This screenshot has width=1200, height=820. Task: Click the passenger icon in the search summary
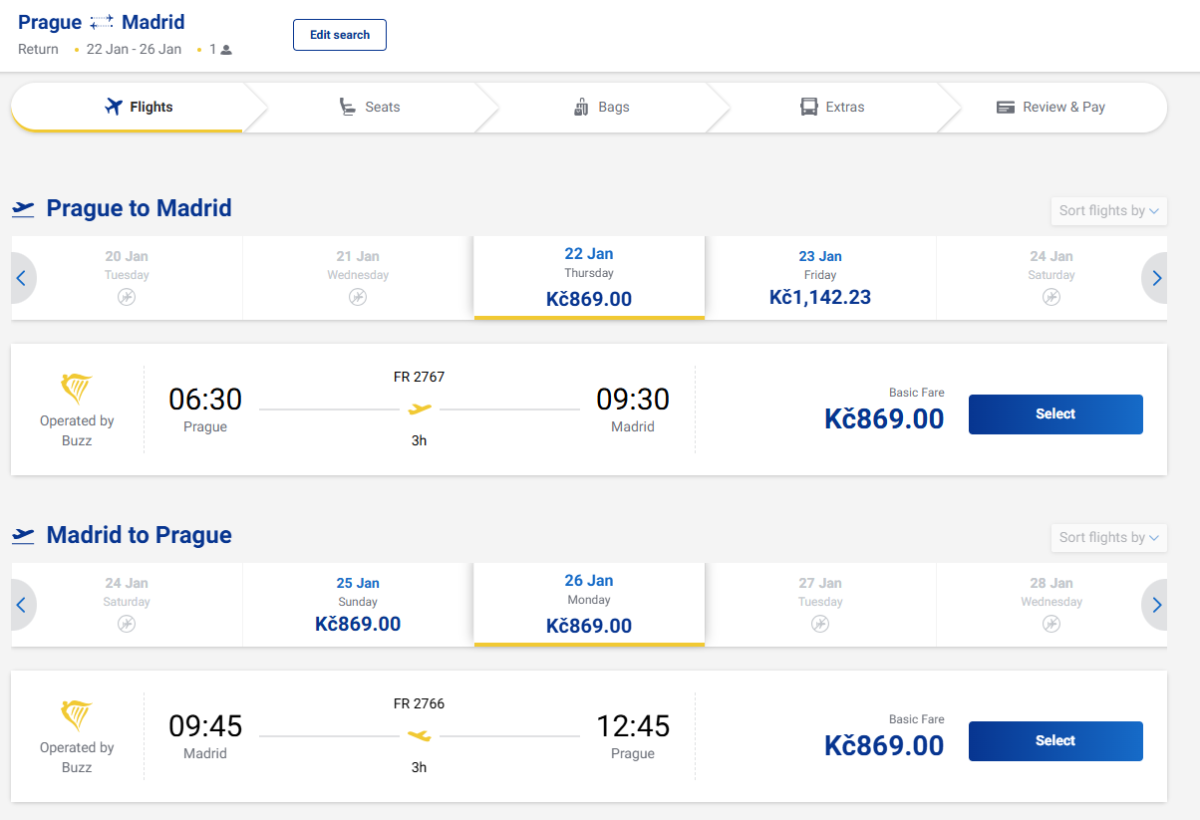pyautogui.click(x=226, y=50)
